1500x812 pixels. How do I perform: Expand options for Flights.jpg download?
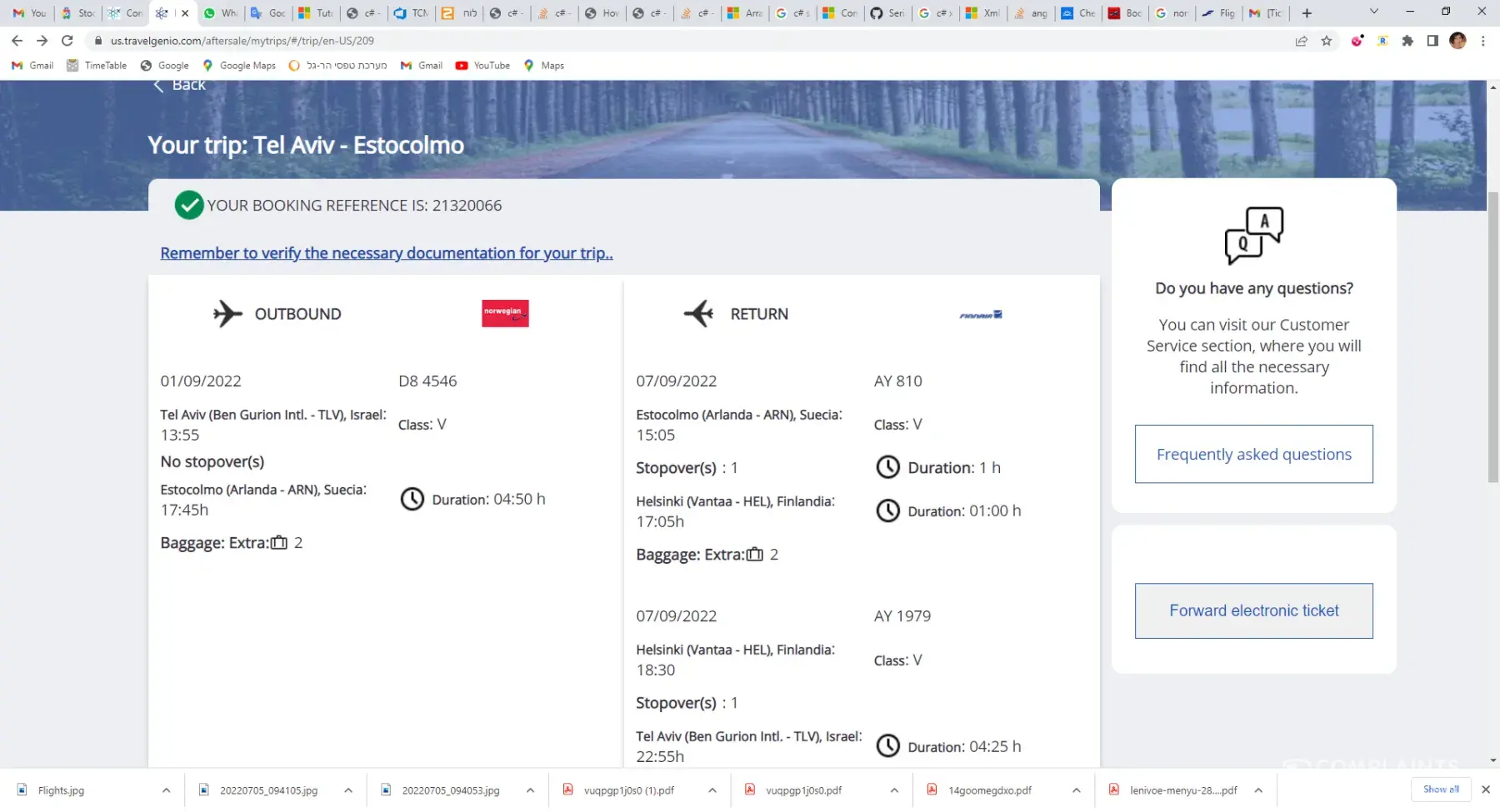tap(166, 790)
